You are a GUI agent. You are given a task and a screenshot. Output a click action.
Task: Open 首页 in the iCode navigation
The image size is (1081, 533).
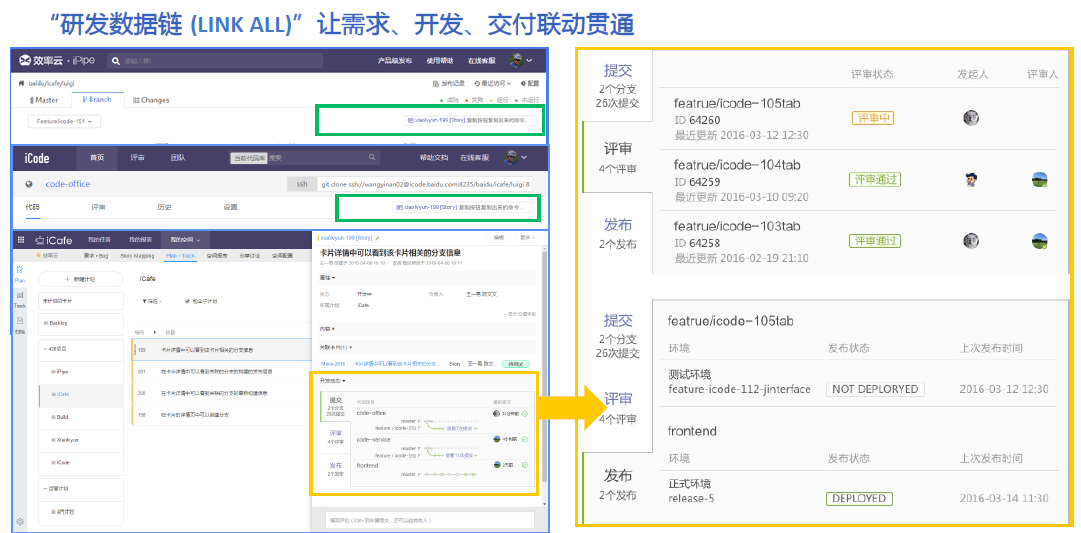(97, 158)
